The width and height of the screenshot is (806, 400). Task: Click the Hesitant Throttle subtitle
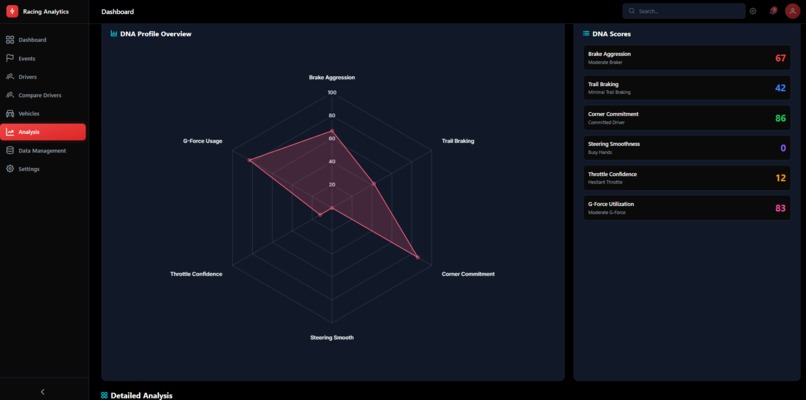606,182
